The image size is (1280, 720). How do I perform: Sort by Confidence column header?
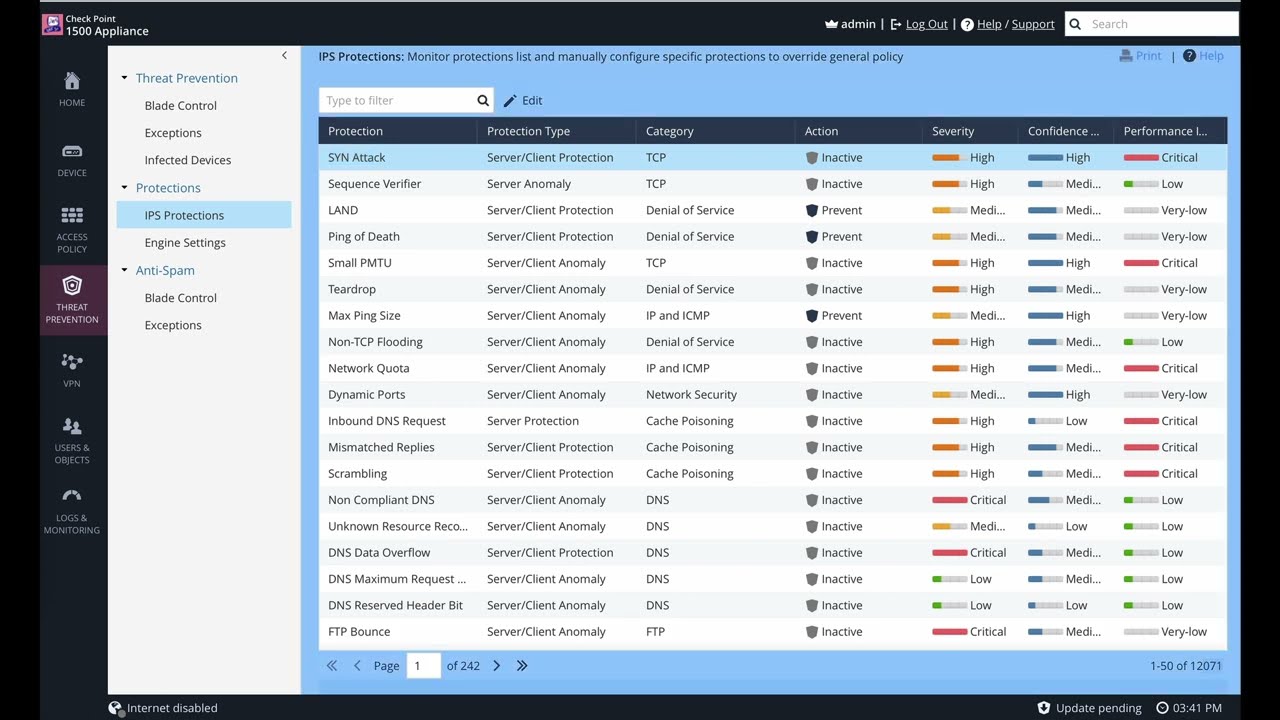pos(1066,131)
